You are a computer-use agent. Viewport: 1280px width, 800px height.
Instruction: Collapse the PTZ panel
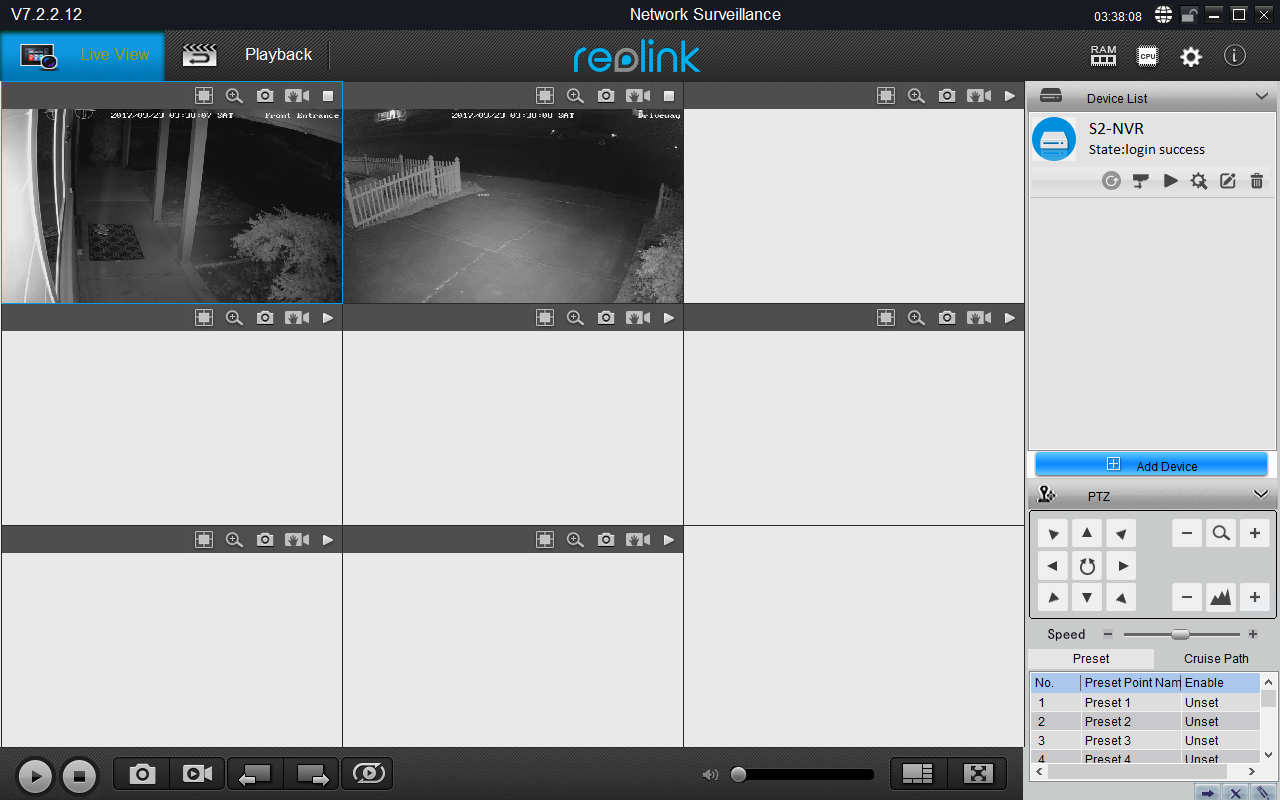click(x=1260, y=495)
